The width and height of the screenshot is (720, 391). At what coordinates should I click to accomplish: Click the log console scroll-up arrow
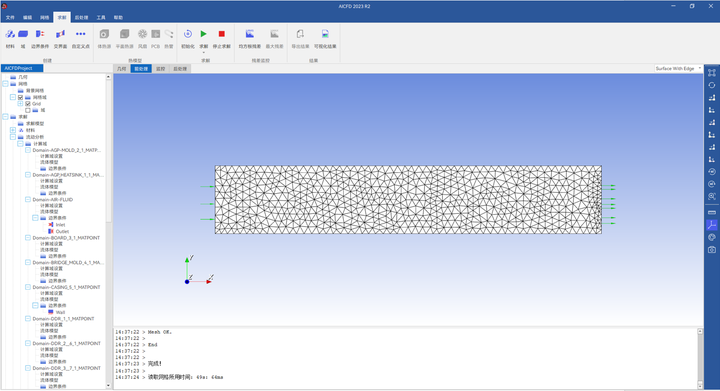tap(700, 331)
